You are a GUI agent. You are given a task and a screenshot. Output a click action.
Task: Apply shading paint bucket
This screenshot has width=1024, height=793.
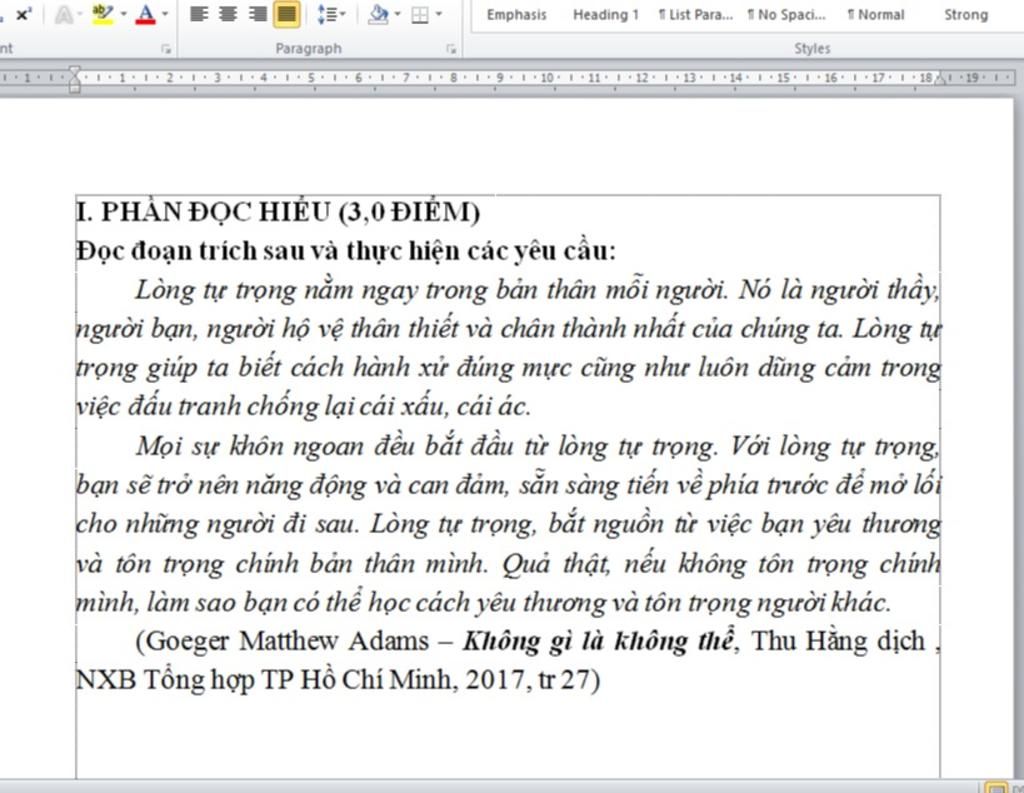pos(378,14)
